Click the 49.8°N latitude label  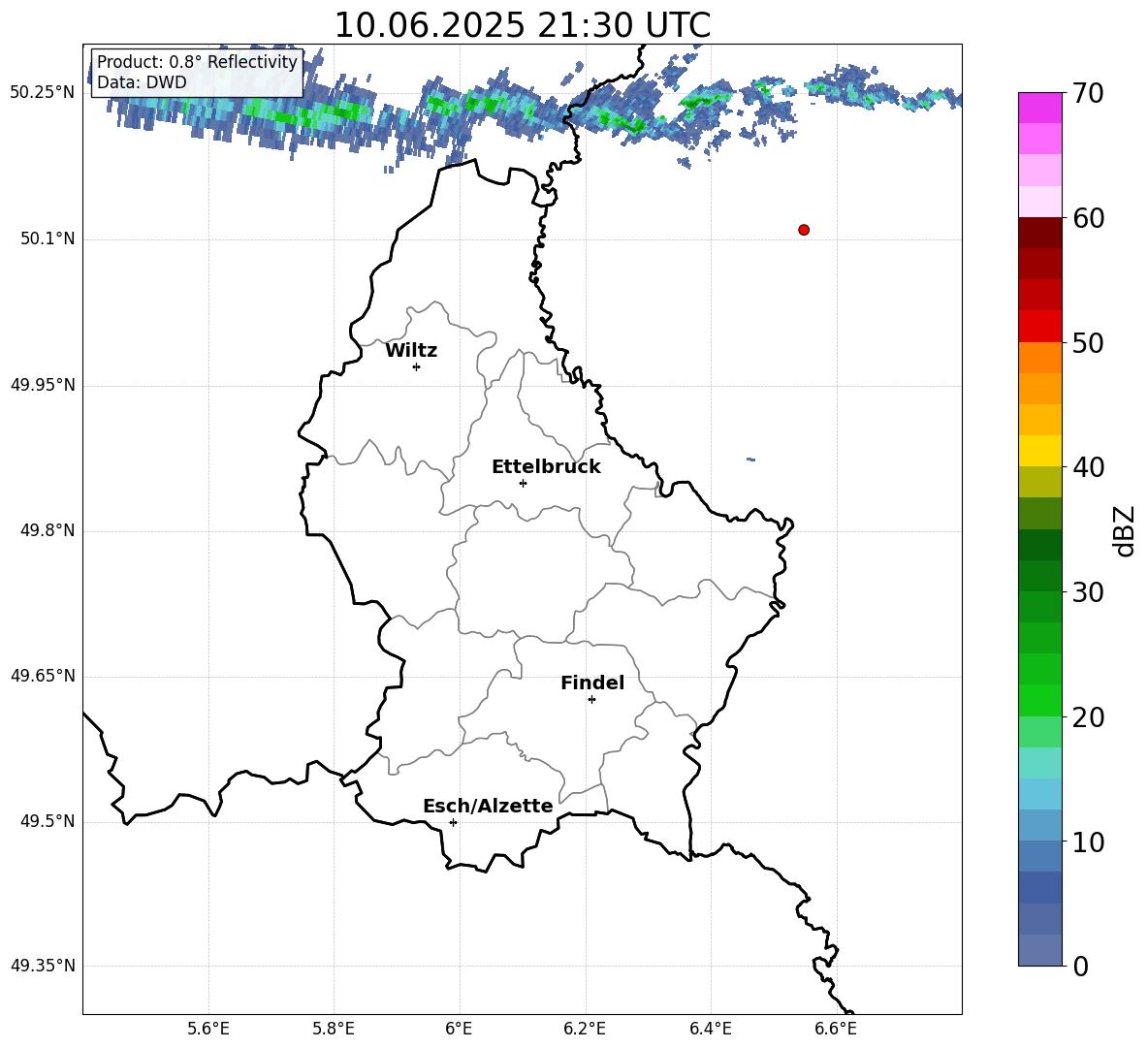tap(48, 530)
